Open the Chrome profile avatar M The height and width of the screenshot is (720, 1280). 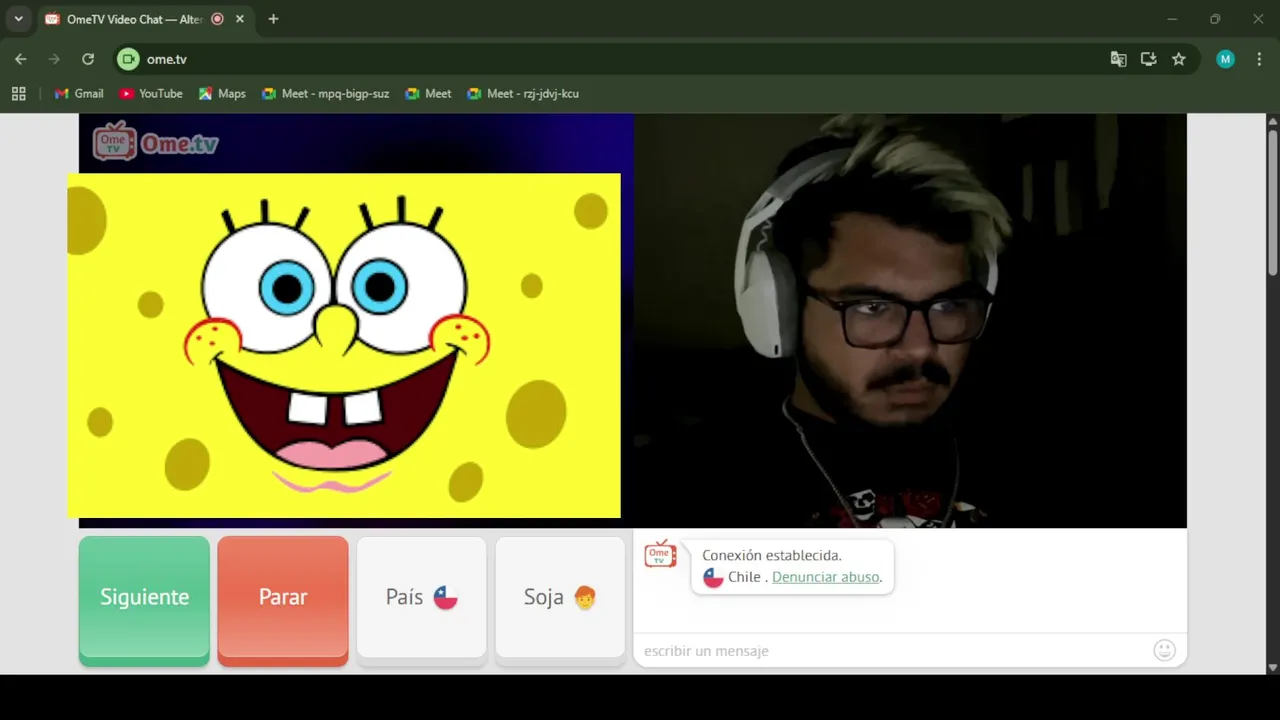pyautogui.click(x=1225, y=59)
